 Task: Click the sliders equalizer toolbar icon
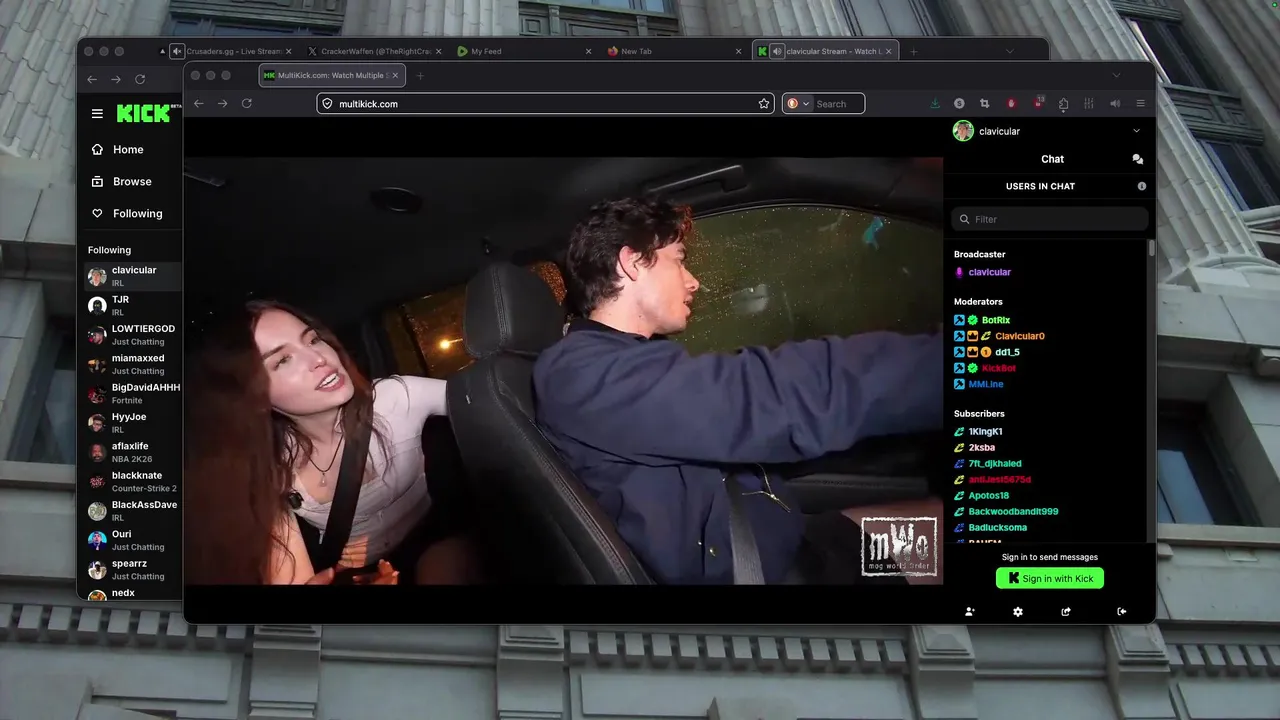1089,103
